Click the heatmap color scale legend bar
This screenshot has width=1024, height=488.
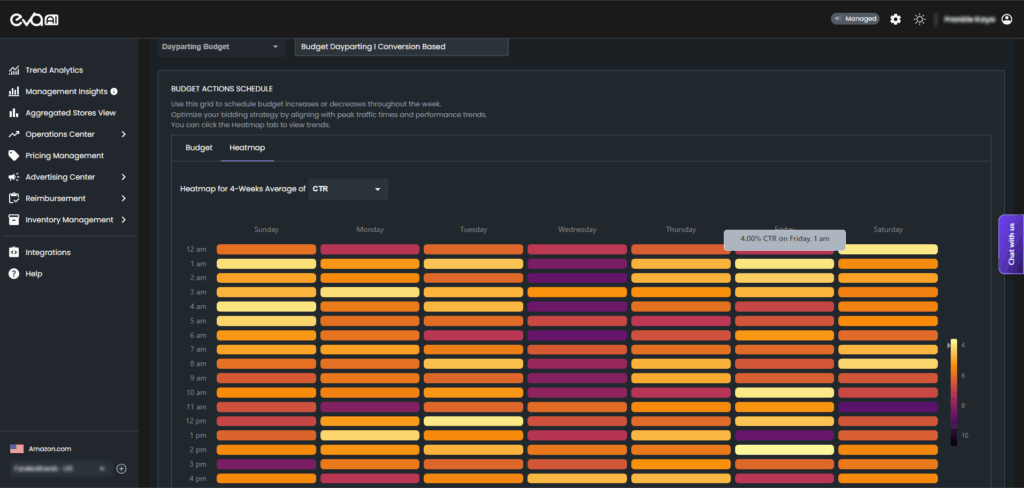954,392
